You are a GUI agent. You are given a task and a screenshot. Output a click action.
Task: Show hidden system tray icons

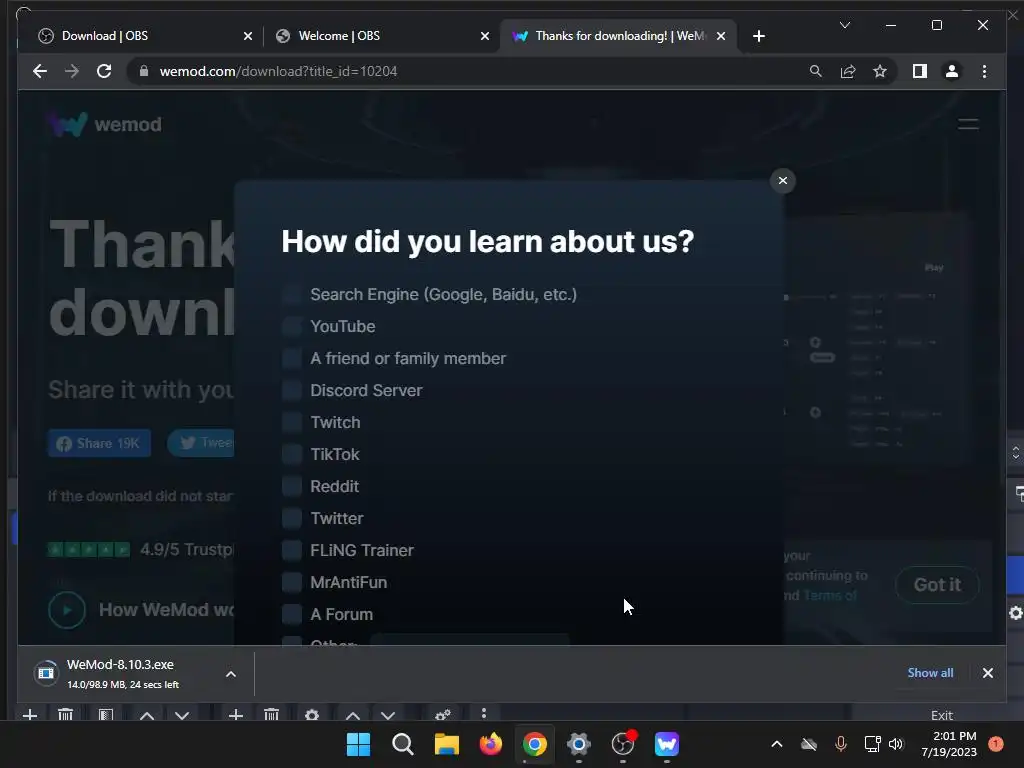point(776,744)
